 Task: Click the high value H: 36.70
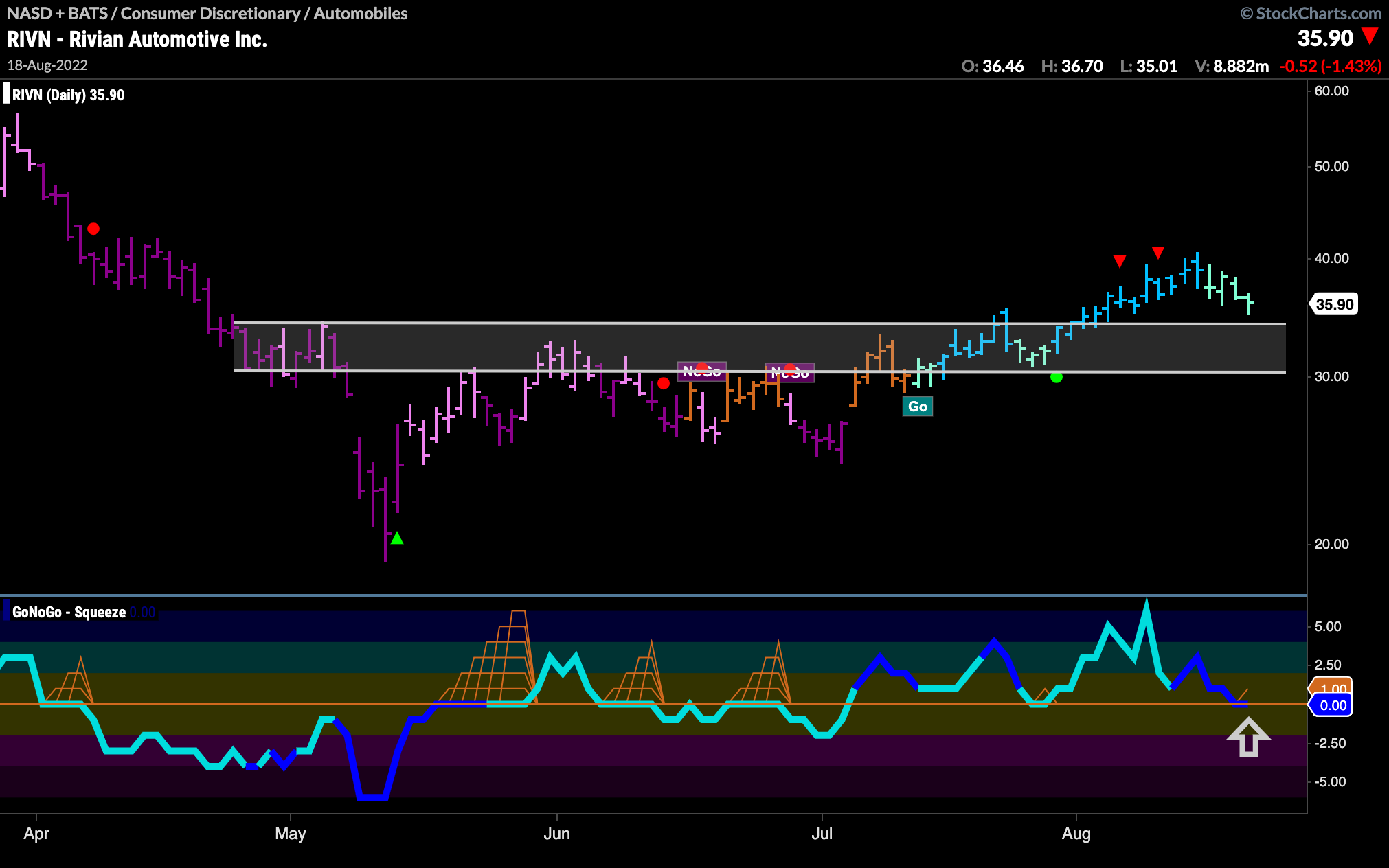1072,66
